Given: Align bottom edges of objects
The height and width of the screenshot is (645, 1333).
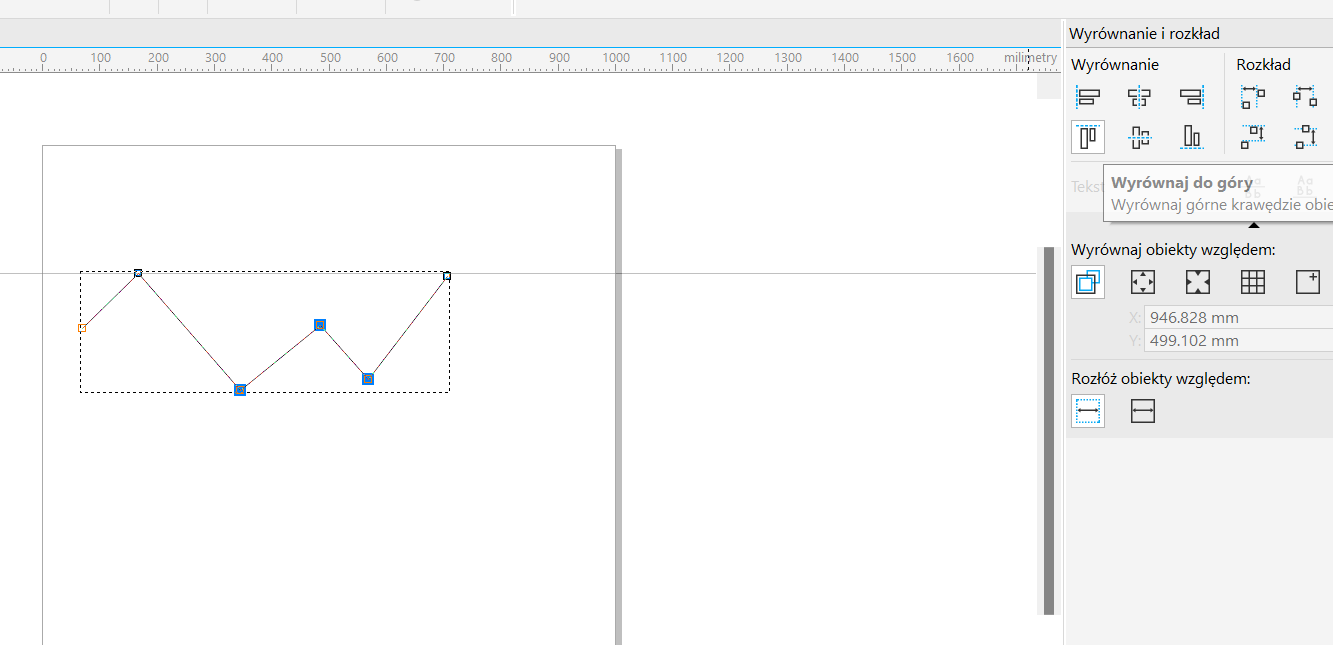Looking at the screenshot, I should point(1191,136).
